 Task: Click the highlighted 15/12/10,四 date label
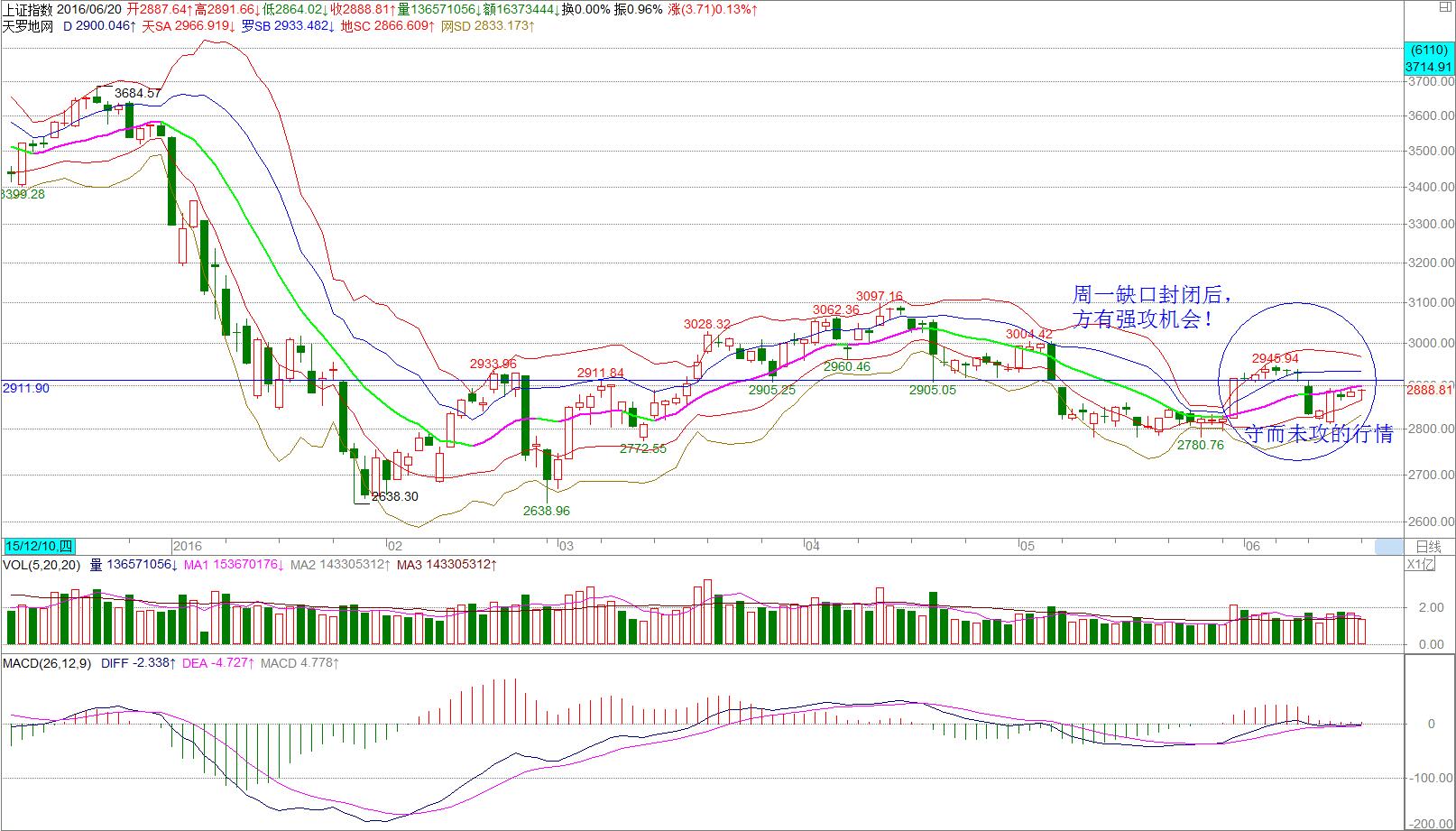pos(40,546)
